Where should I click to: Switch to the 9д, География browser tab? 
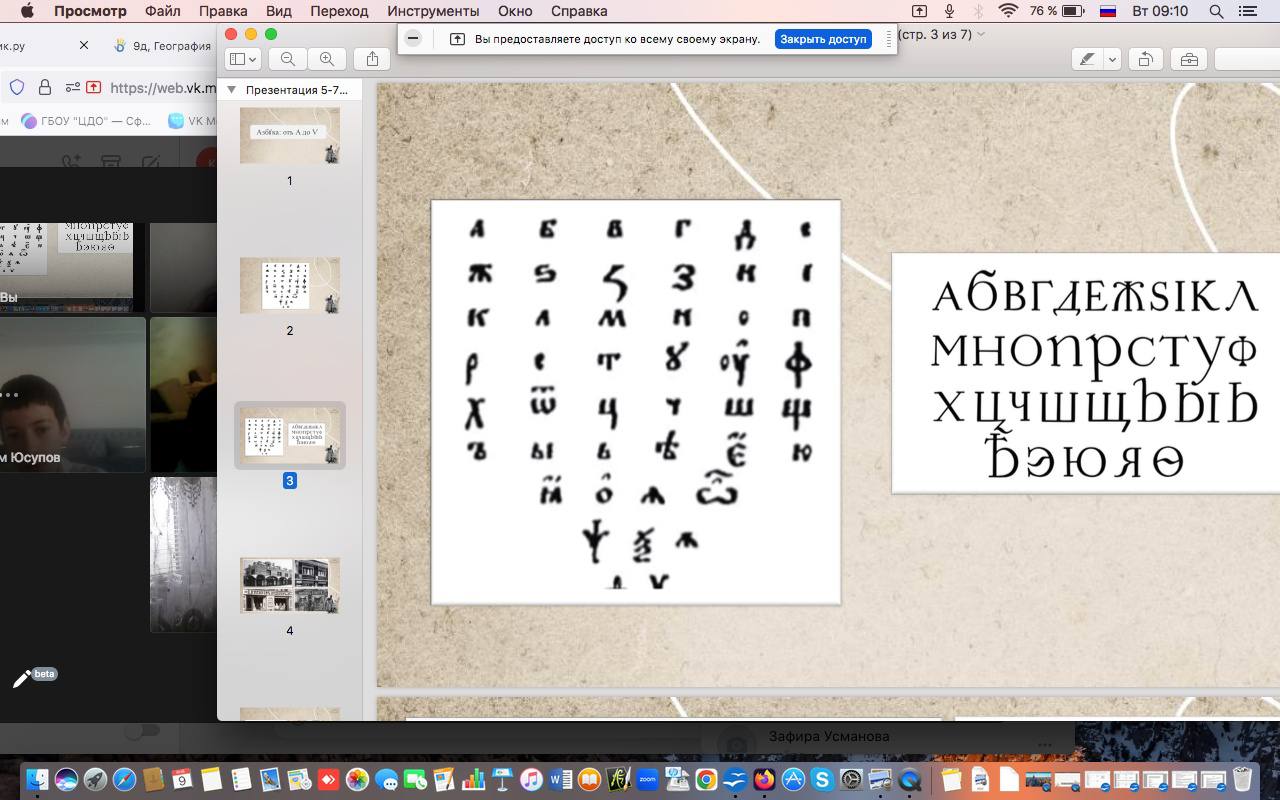pyautogui.click(x=162, y=45)
